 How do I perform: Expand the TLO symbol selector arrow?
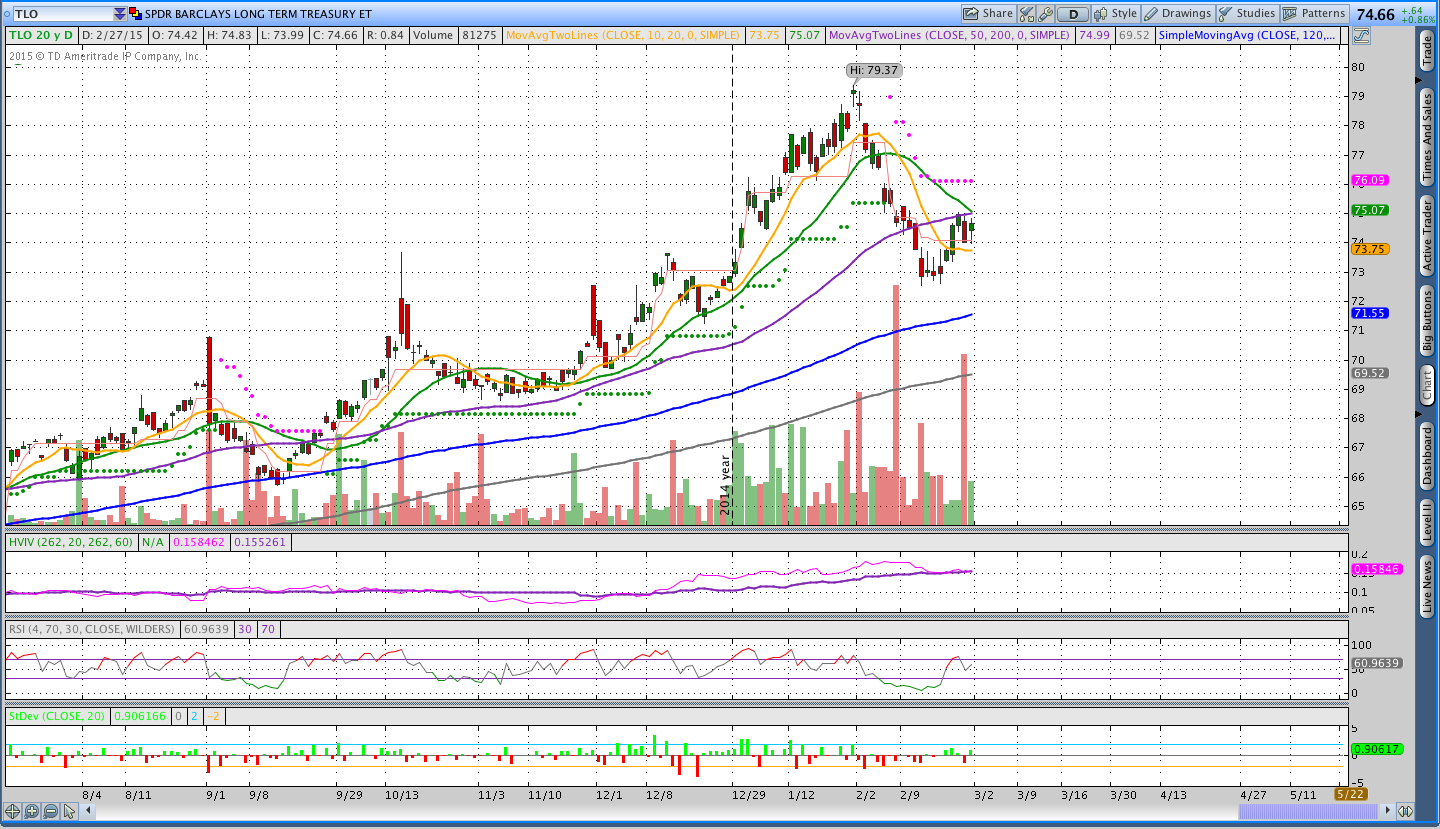point(120,14)
